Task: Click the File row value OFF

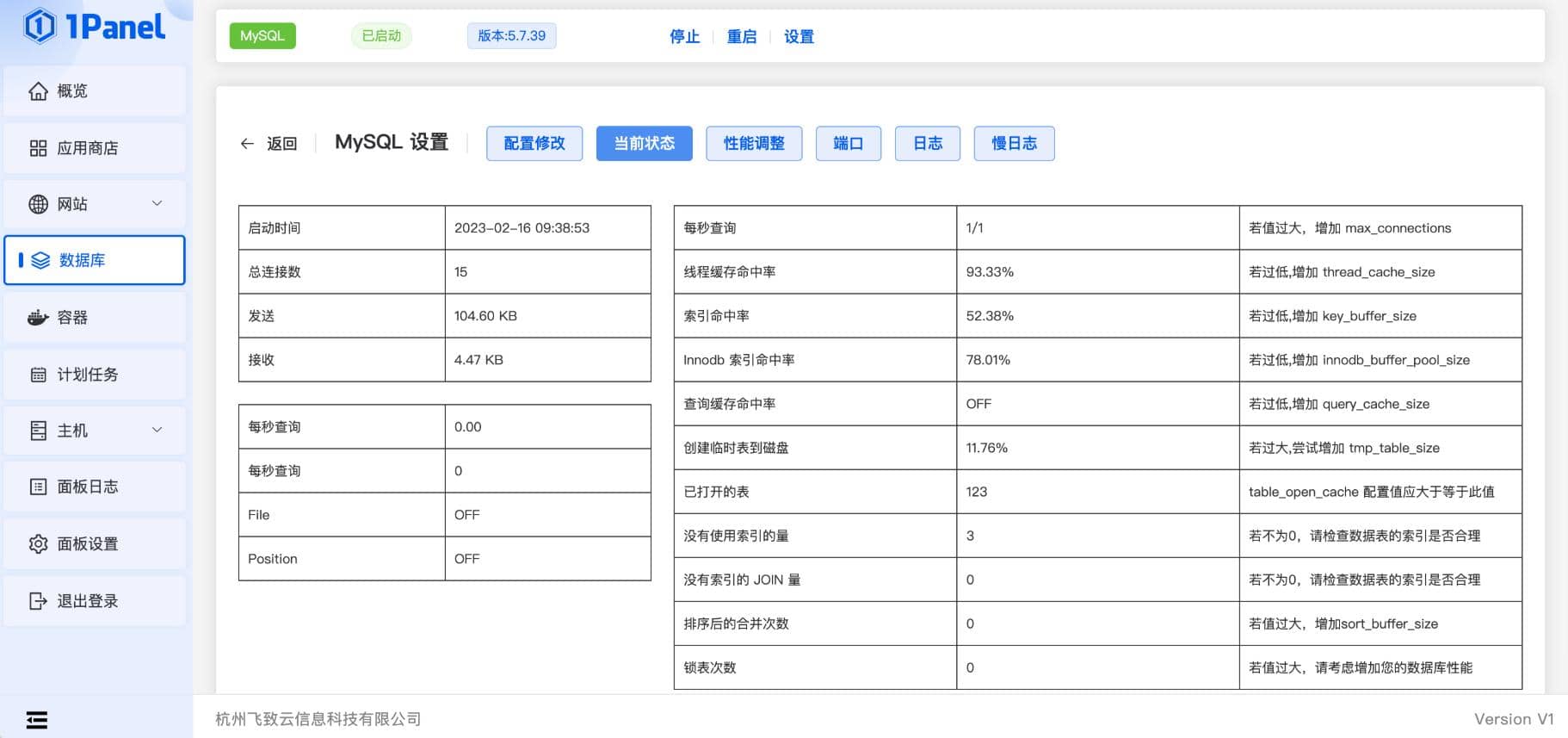Action: pos(467,515)
